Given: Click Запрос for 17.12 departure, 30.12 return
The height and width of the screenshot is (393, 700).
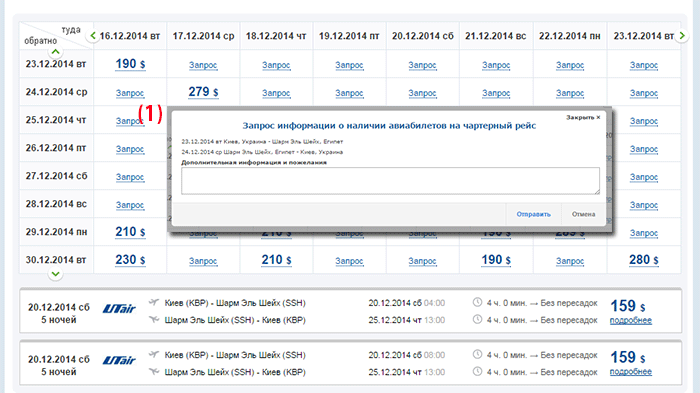Looking at the screenshot, I should click(203, 261).
